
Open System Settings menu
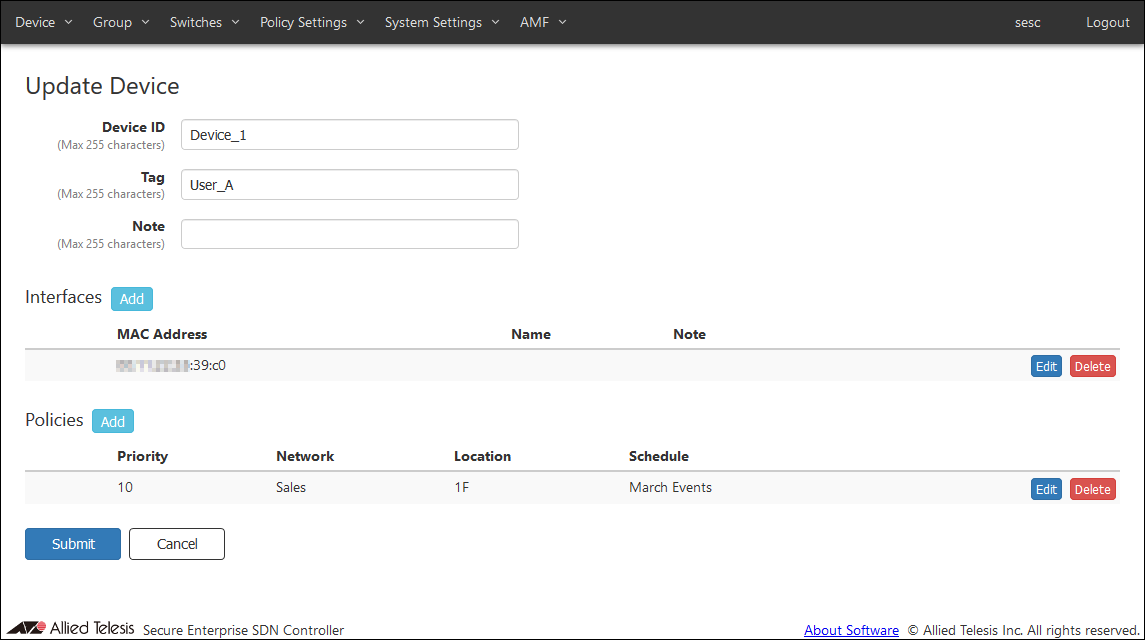pos(441,22)
